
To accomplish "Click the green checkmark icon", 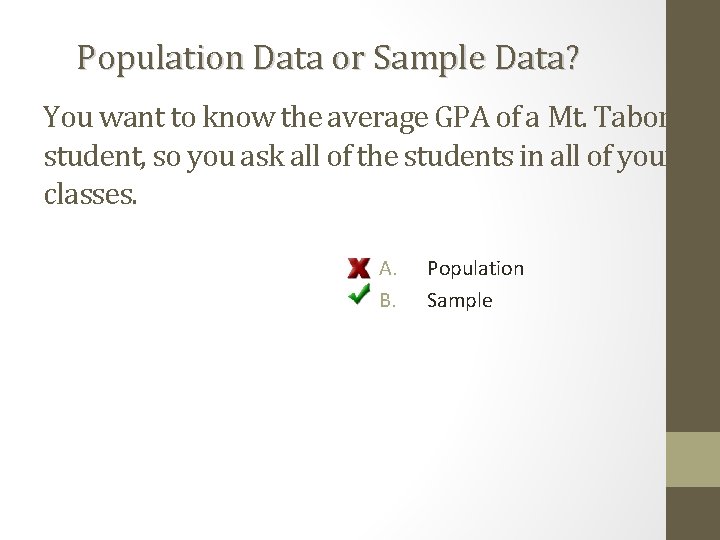I will [x=359, y=297].
